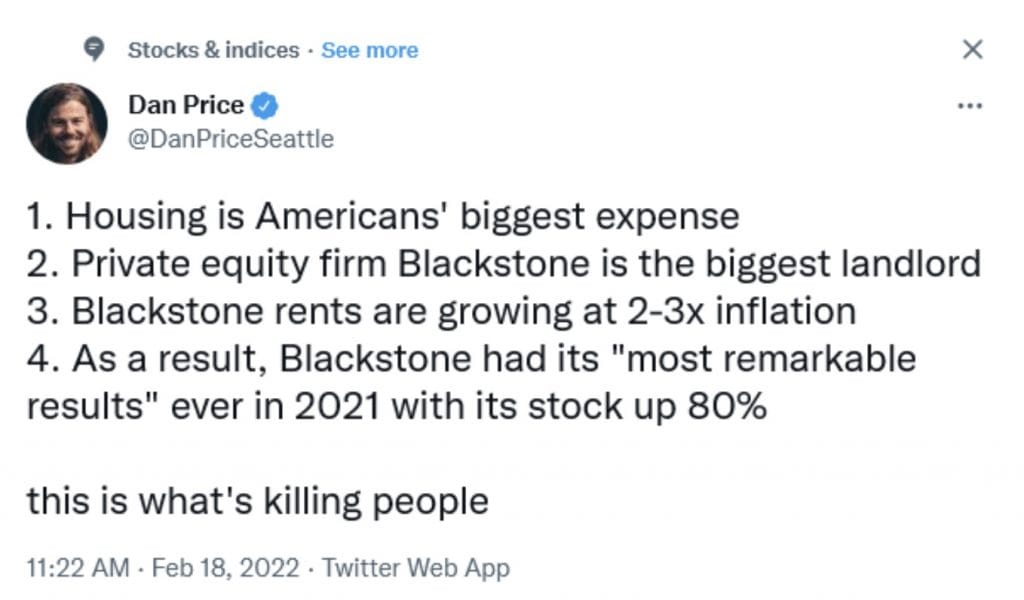Open Dan Price's profile picture
This screenshot has height=600, width=1024.
pos(67,123)
